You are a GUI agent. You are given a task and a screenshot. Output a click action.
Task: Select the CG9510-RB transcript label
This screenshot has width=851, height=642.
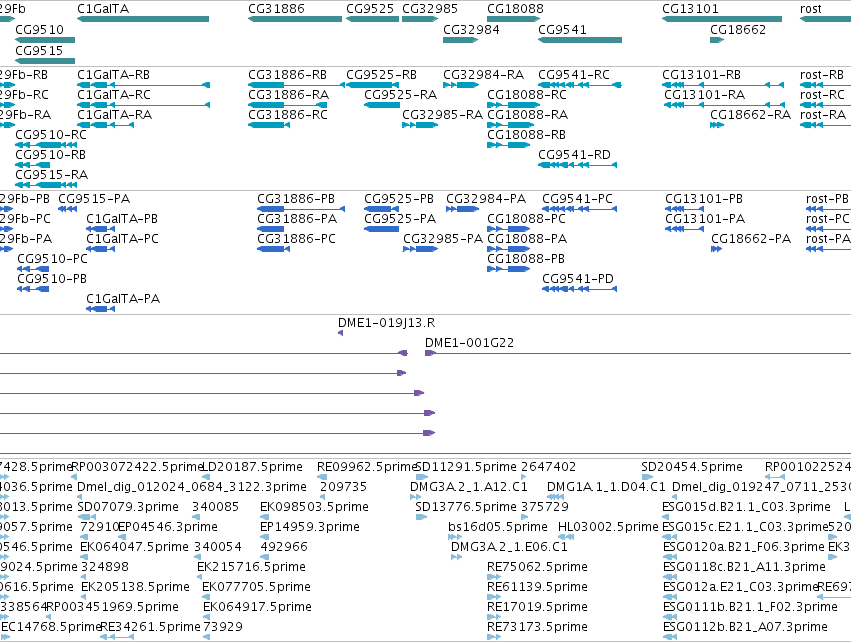click(x=50, y=155)
